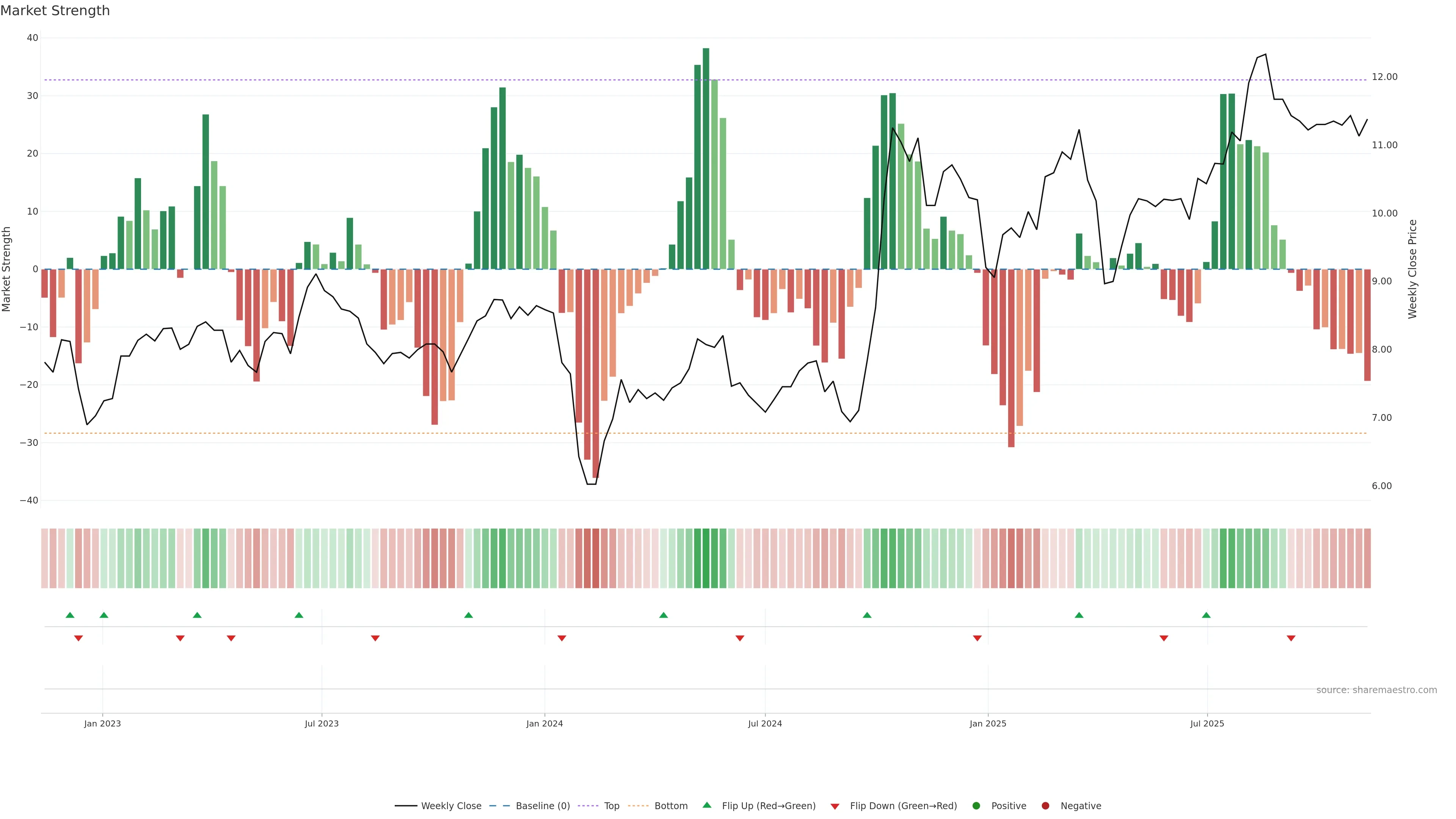The height and width of the screenshot is (819, 1456).
Task: Click the Jan 2024 x-axis label
Action: 544,723
